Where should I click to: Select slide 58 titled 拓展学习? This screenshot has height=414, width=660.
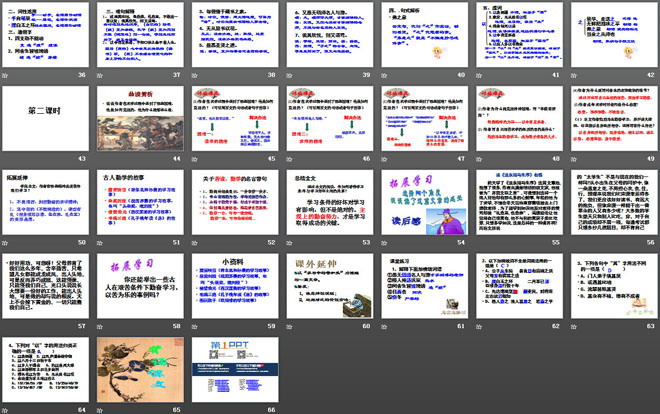pyautogui.click(x=141, y=285)
